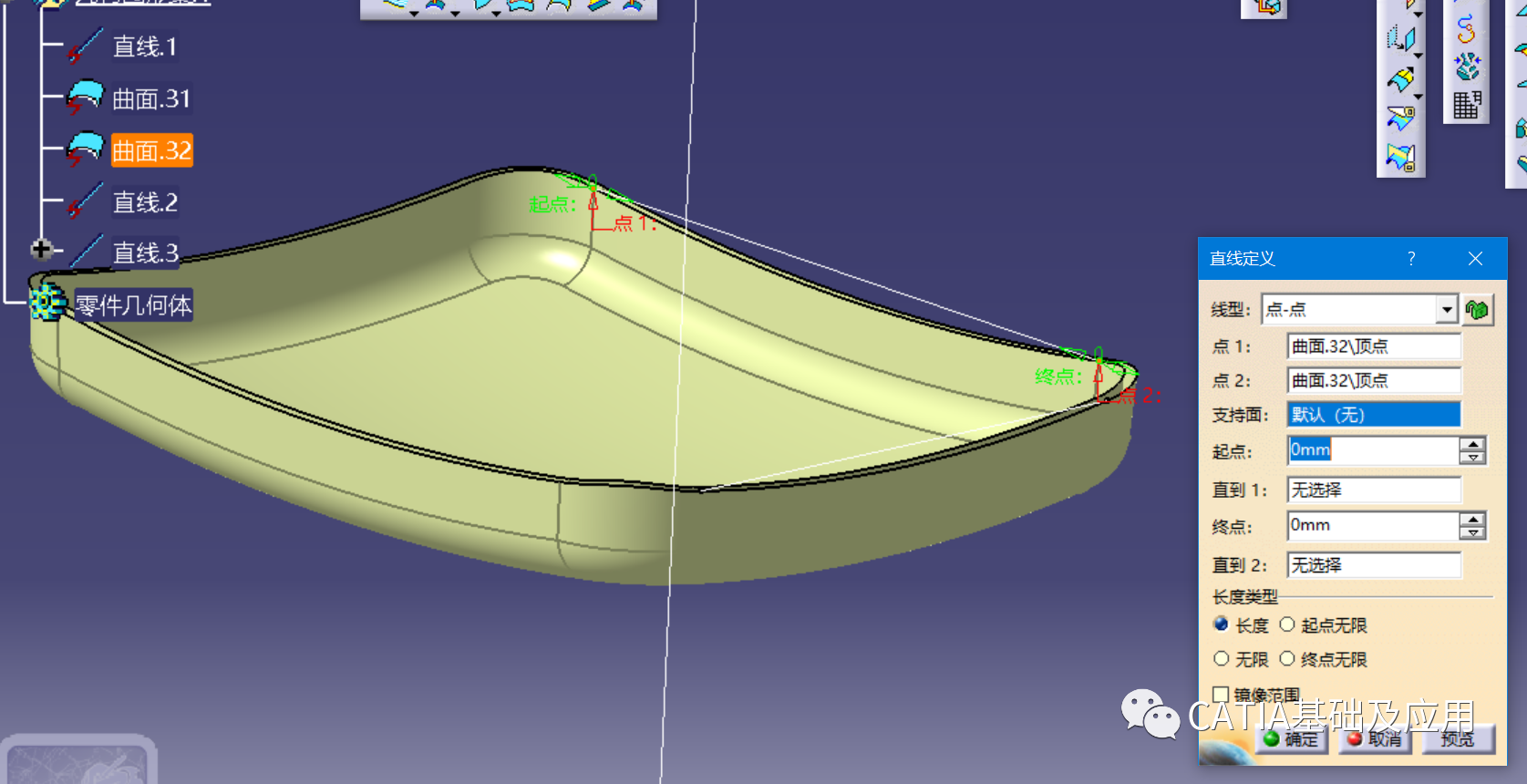Select 零件几何体 part body node
Image resolution: width=1527 pixels, height=784 pixels.
pos(133,305)
